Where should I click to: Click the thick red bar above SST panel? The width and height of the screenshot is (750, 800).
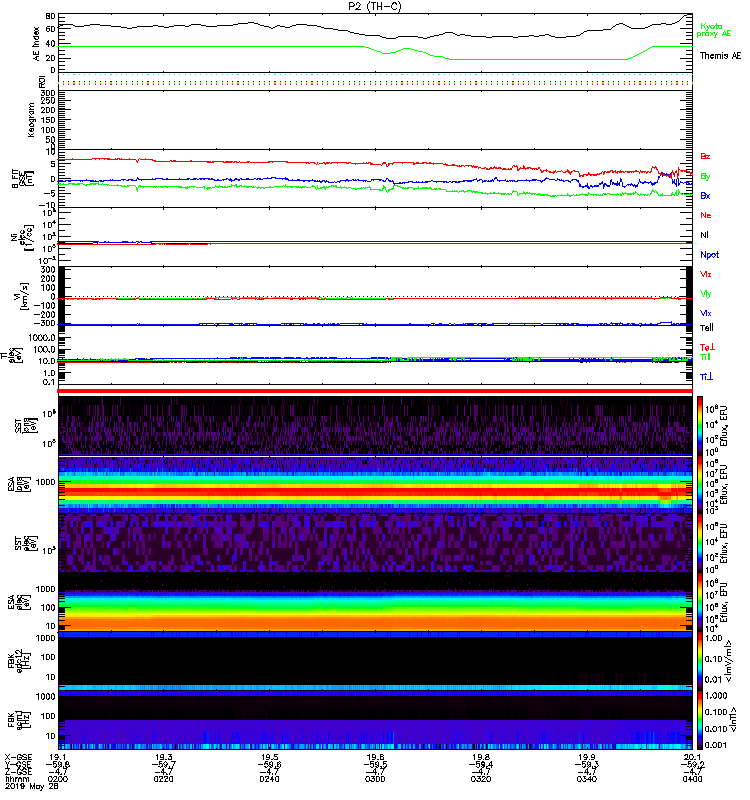(x=375, y=391)
